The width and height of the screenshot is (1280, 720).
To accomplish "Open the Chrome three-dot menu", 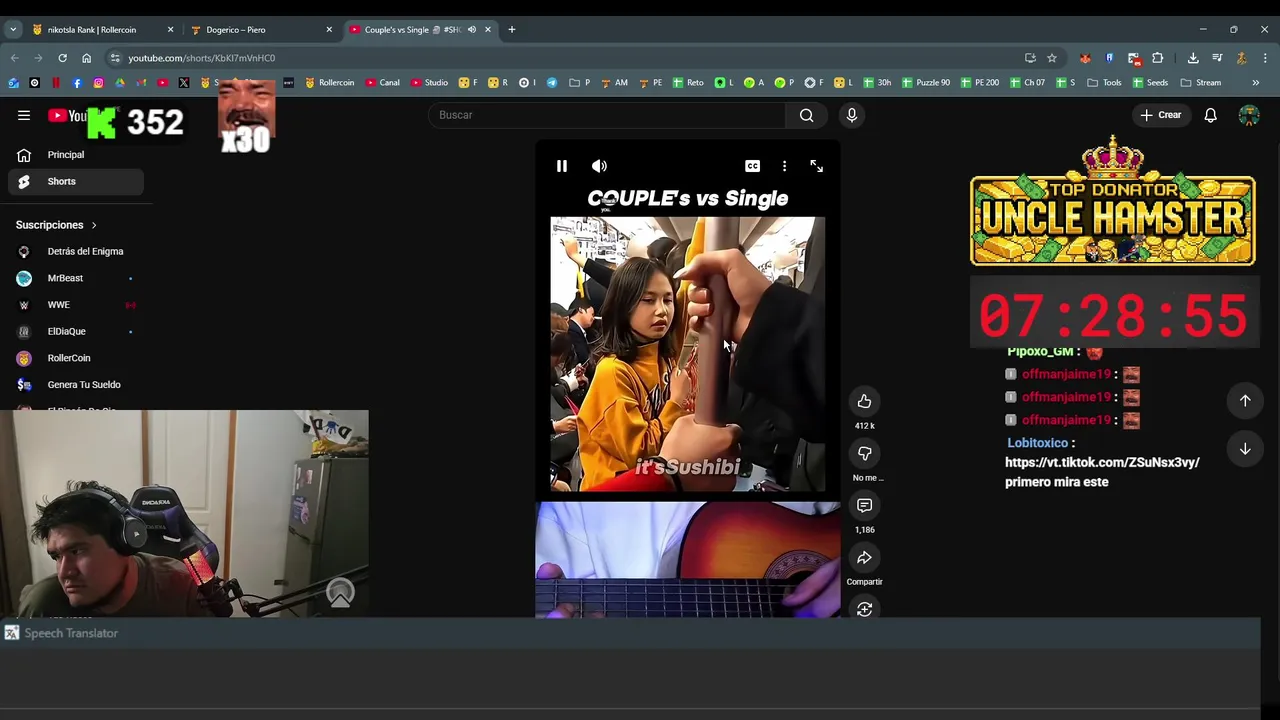I will 1265,58.
